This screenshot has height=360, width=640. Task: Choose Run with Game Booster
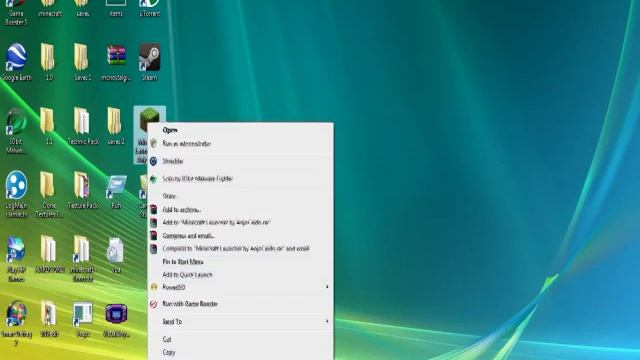240,304
